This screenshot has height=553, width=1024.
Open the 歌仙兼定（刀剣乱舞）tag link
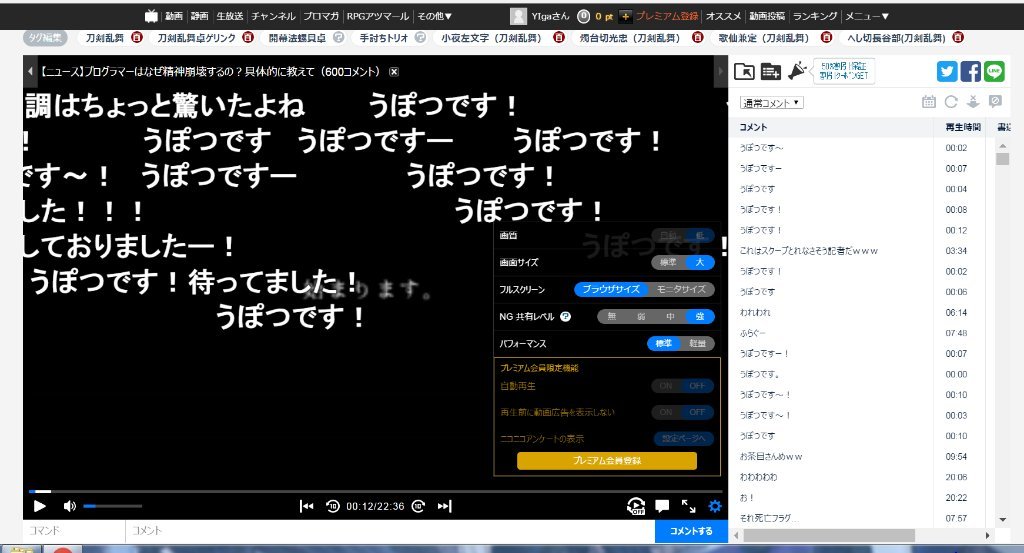(763, 38)
